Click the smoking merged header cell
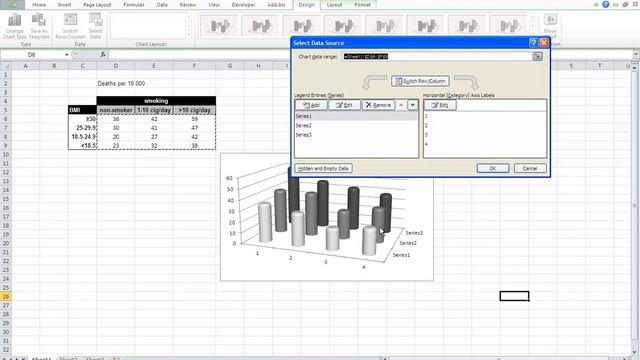 (156, 101)
